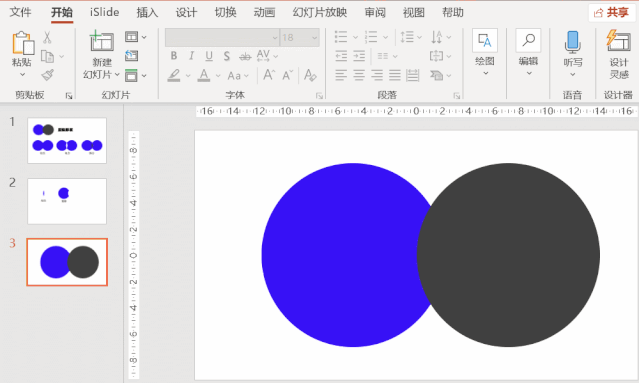Viewport: 639px width, 383px height.
Task: Switch to the Animations (动画) tab
Action: tap(264, 13)
